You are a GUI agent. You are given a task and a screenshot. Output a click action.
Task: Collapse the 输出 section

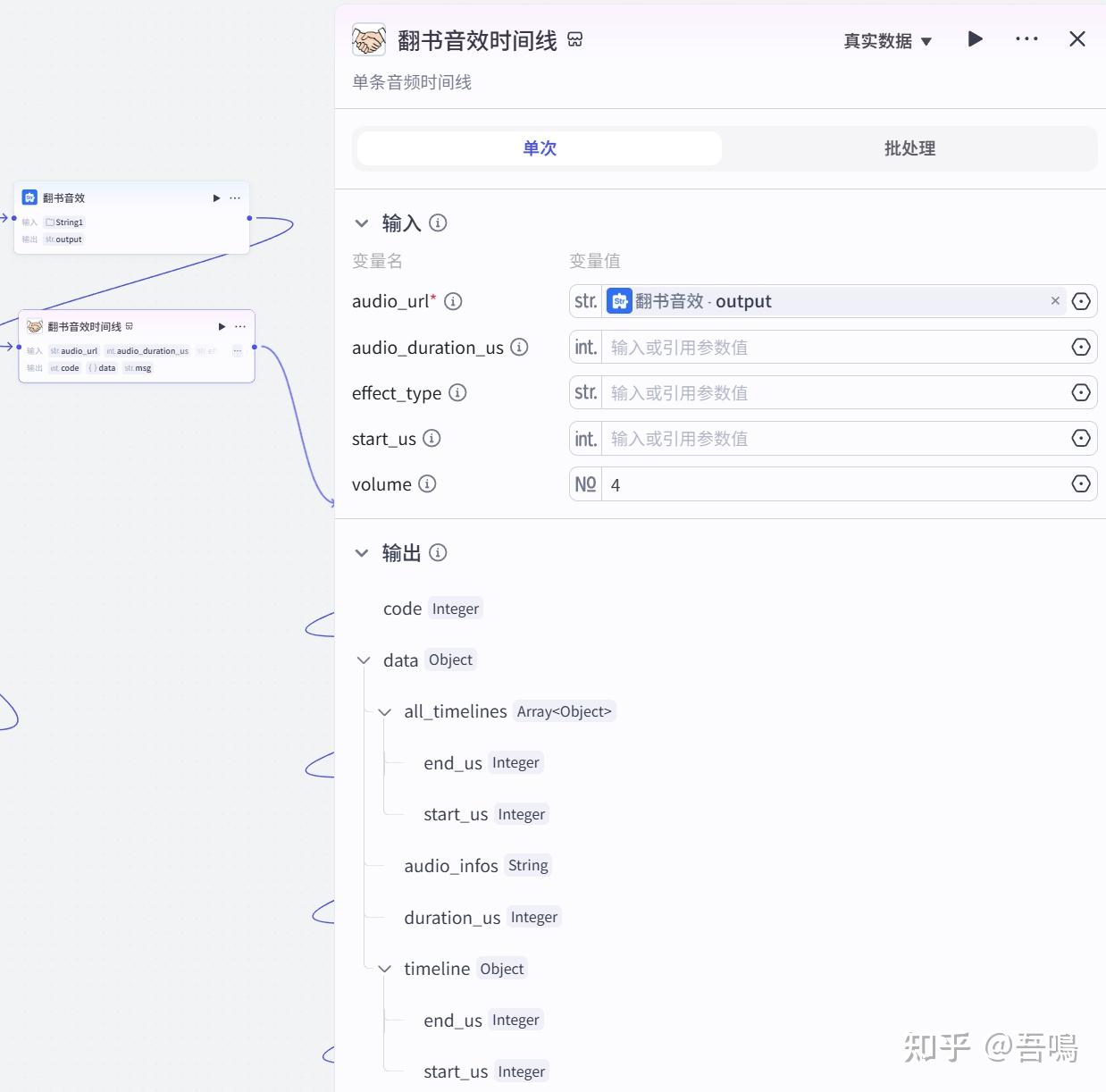pos(362,553)
